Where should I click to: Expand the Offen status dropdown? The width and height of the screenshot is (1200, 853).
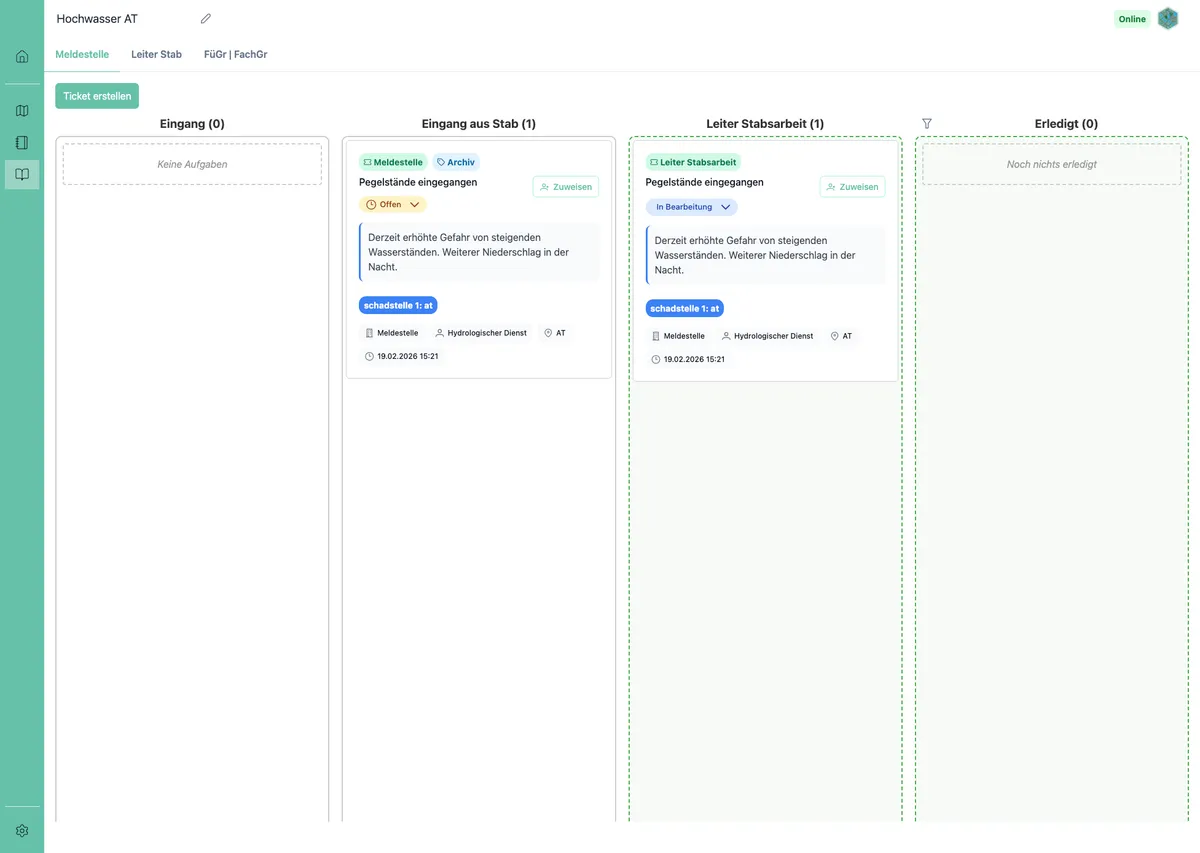393,205
